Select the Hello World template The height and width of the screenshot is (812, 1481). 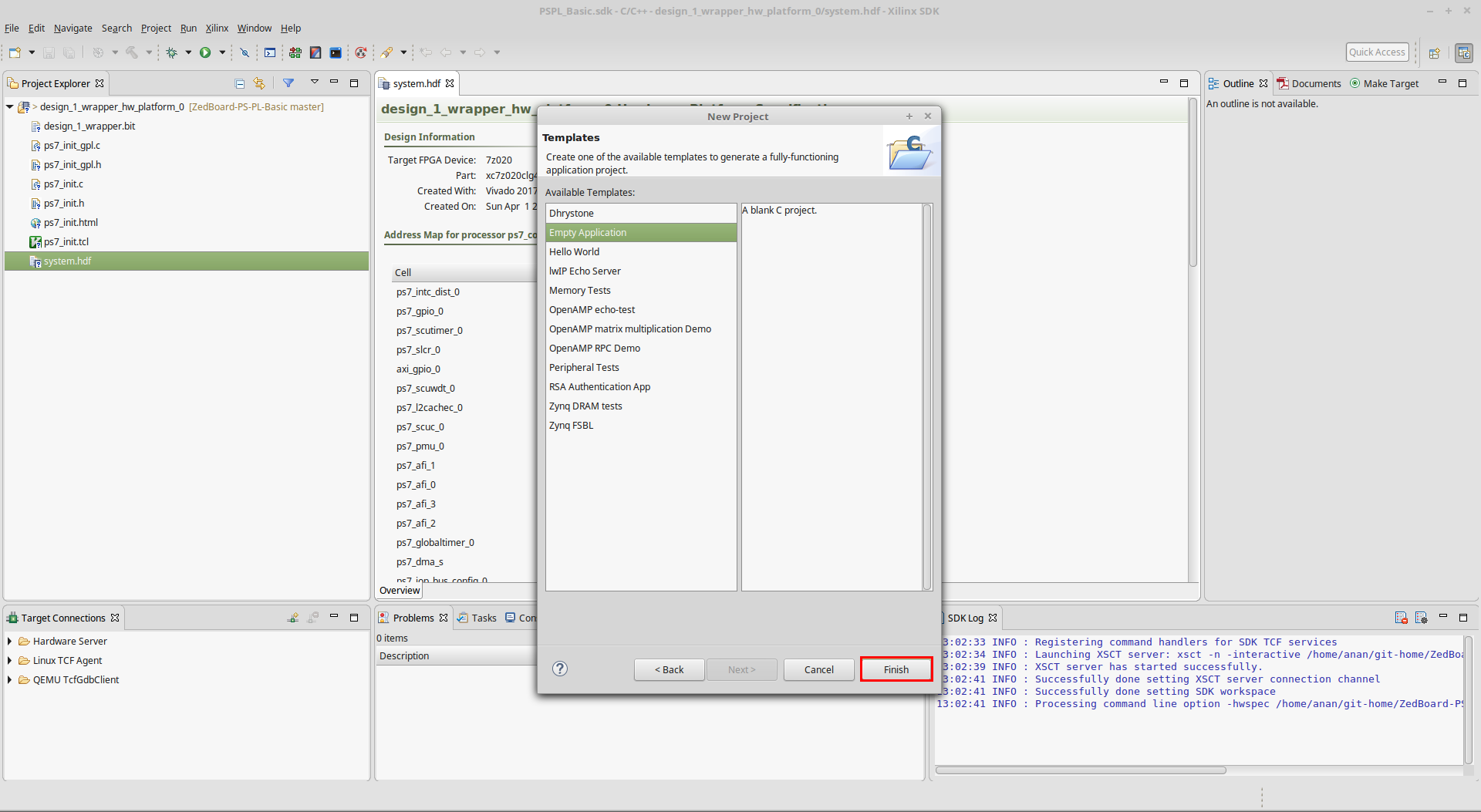pos(641,252)
